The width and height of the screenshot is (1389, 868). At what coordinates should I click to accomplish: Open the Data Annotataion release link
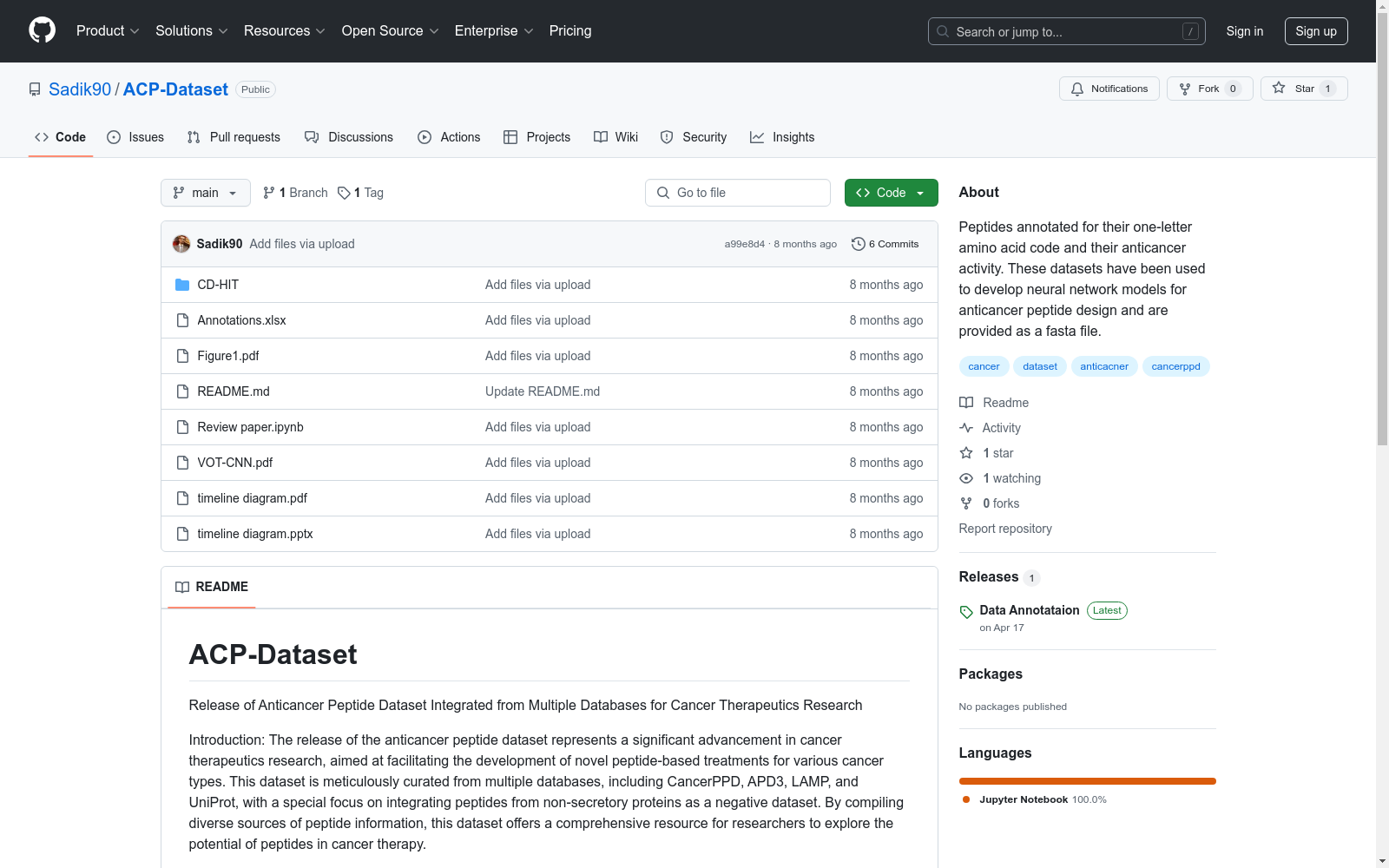1030,610
